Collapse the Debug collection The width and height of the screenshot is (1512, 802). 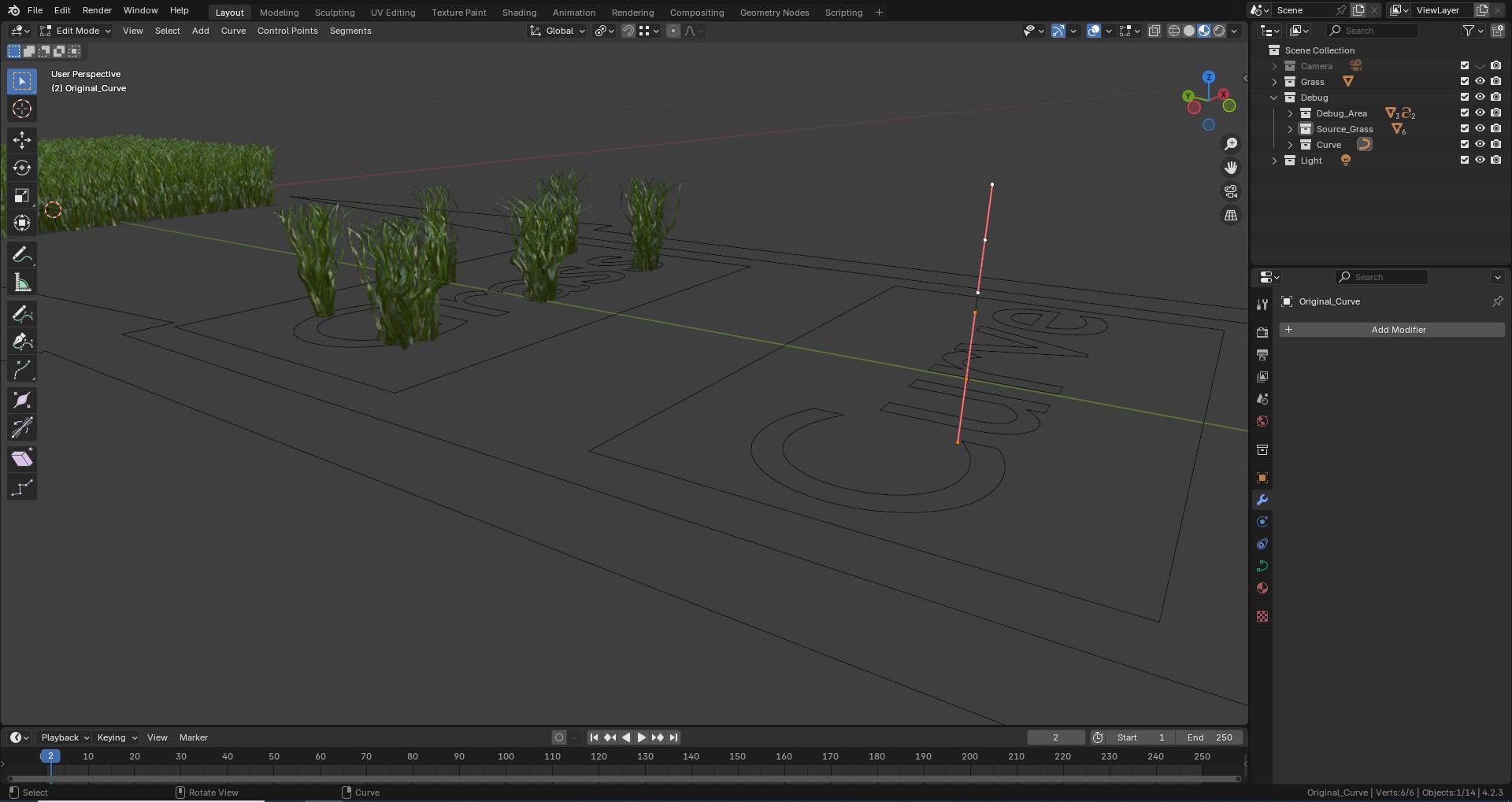point(1274,97)
